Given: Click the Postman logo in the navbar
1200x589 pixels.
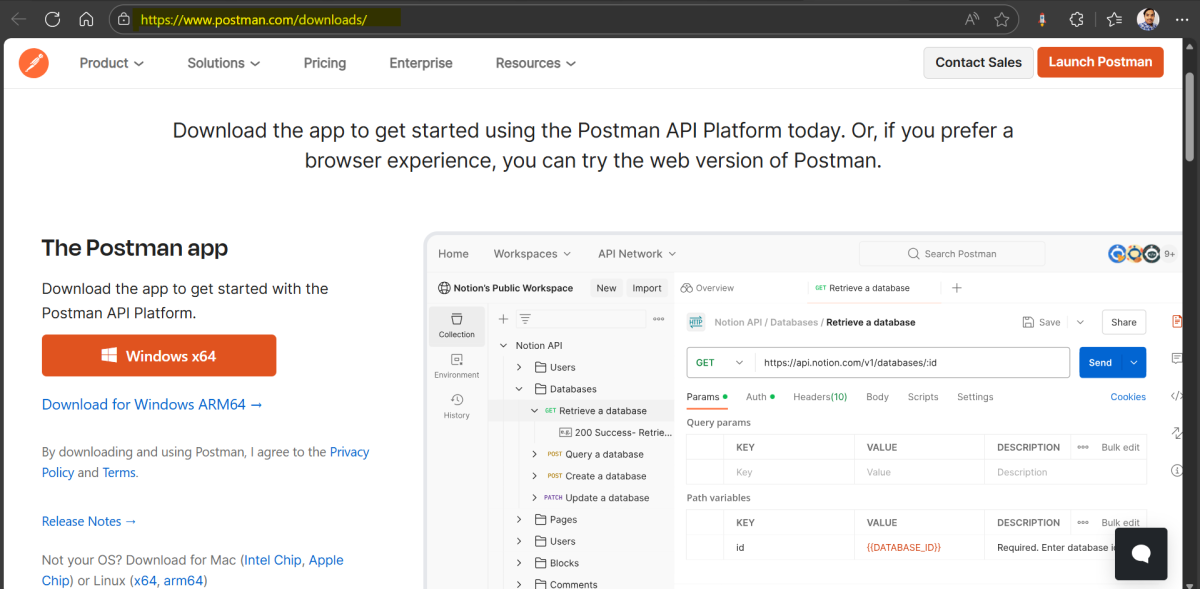Looking at the screenshot, I should tap(34, 63).
